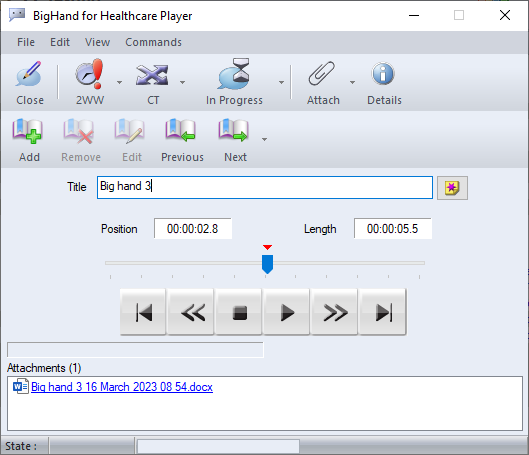Open the Details info icon
This screenshot has height=455, width=529.
click(x=383, y=73)
